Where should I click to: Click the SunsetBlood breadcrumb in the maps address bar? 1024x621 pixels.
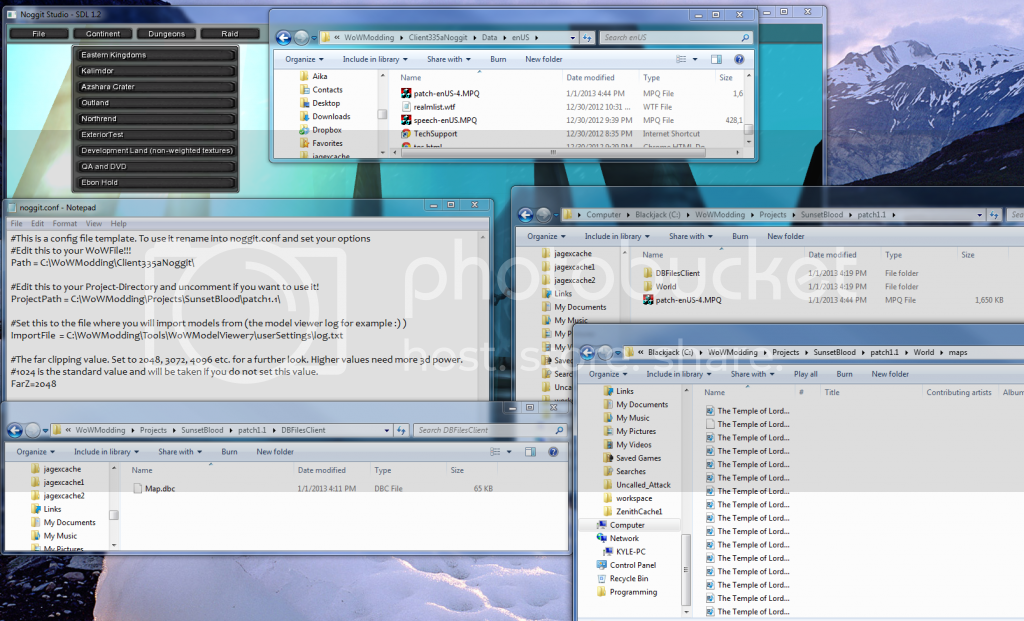834,353
